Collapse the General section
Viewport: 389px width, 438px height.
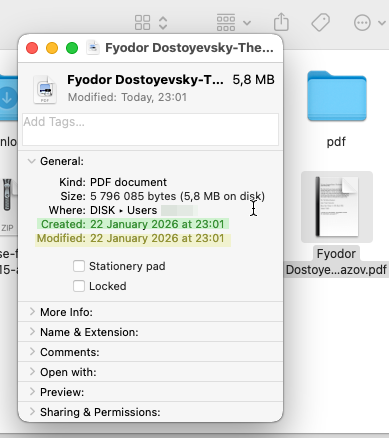32,161
